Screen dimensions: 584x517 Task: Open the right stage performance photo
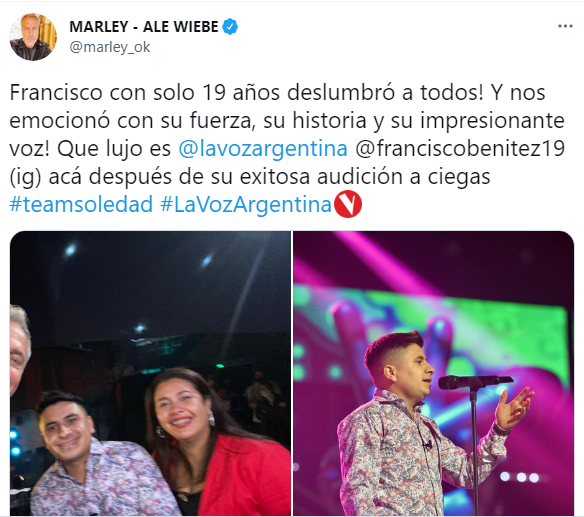point(434,373)
